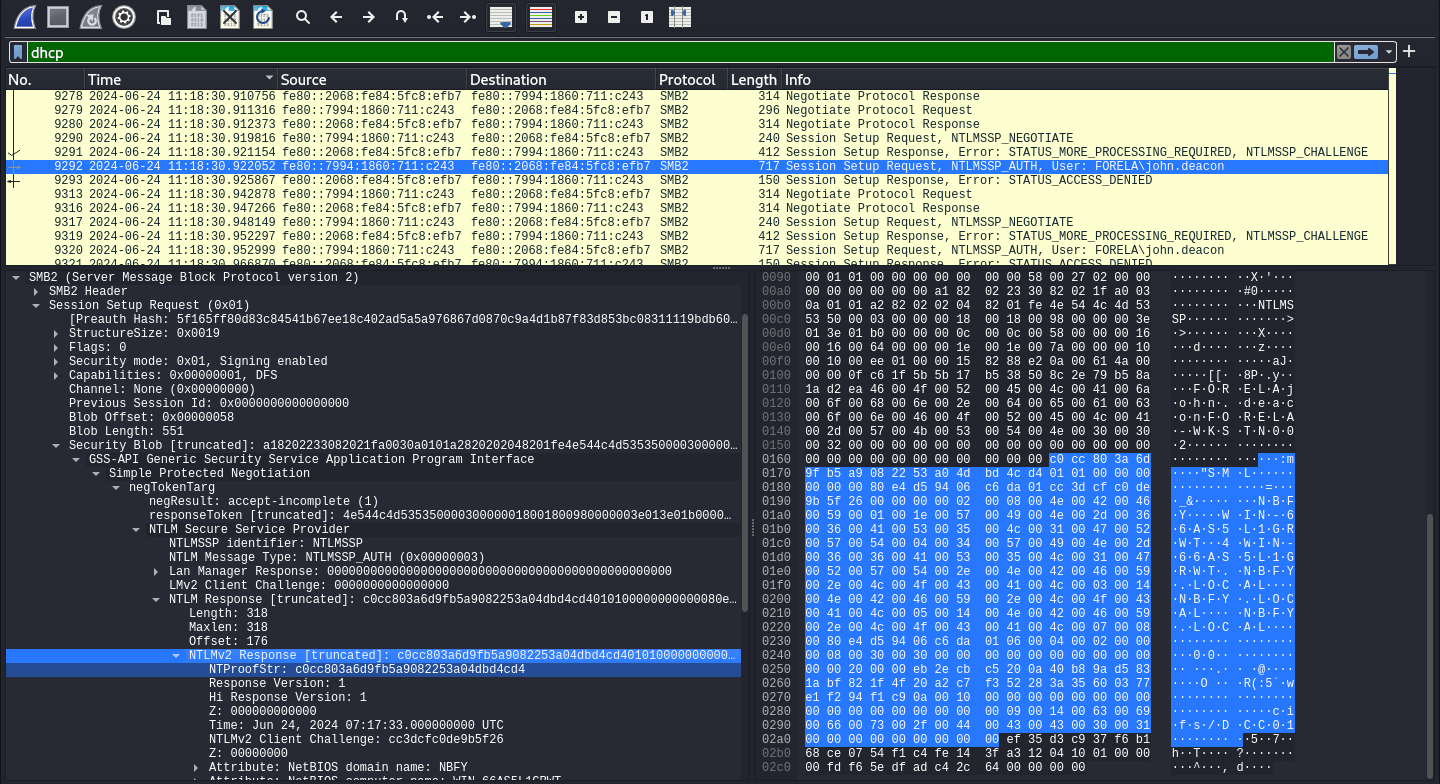This screenshot has height=784, width=1440.
Task: Sort packets by No. column
Action: pos(45,79)
